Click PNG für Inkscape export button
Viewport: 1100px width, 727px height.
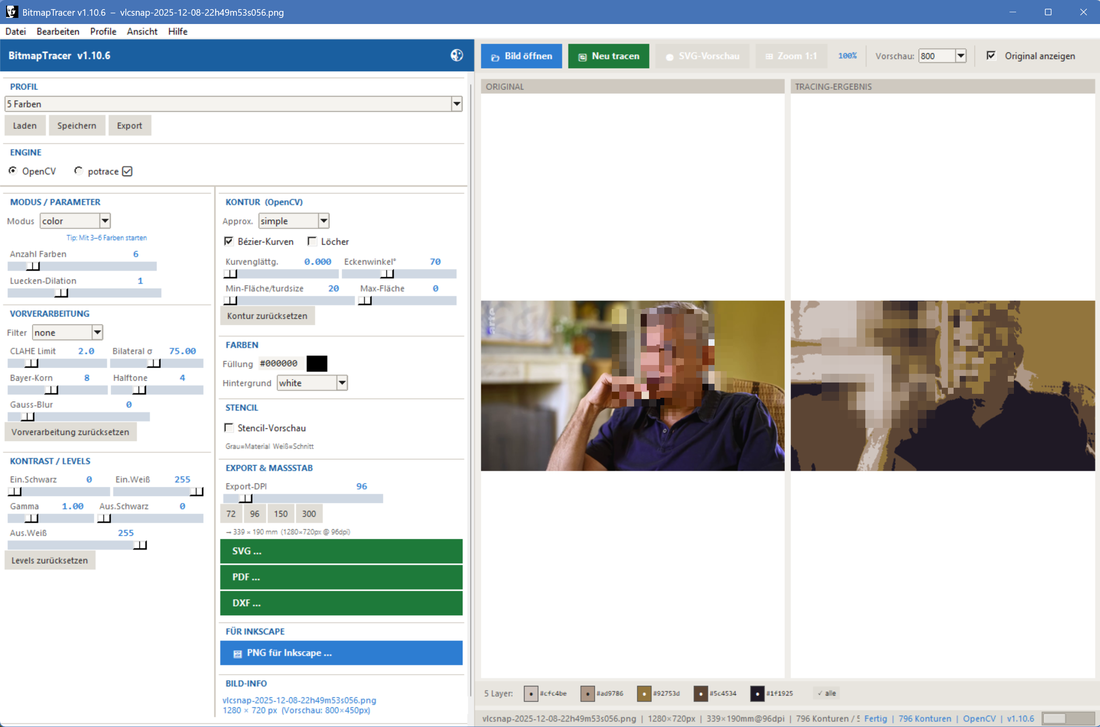[342, 653]
